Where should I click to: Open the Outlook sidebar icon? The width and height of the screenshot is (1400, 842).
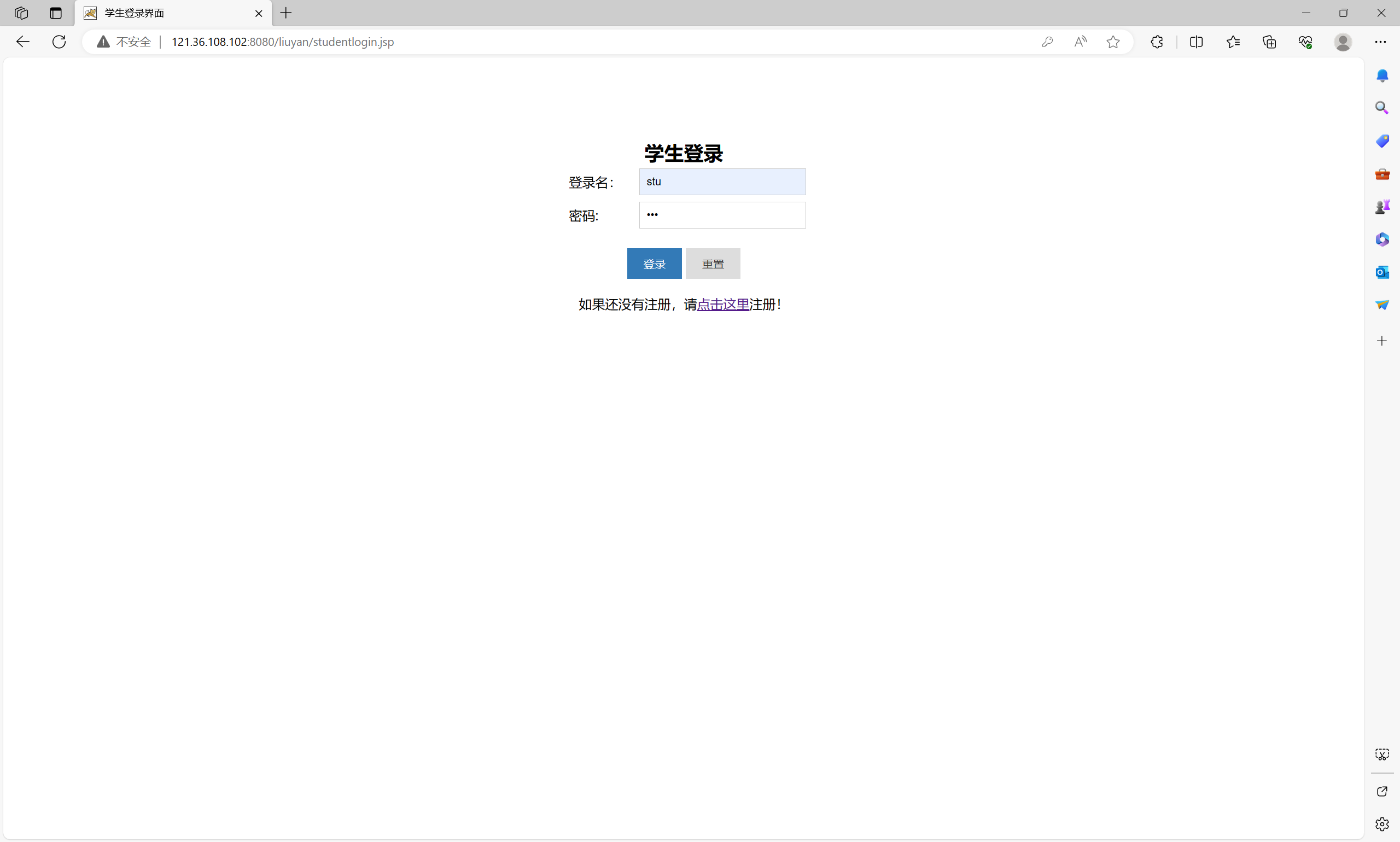click(x=1382, y=272)
